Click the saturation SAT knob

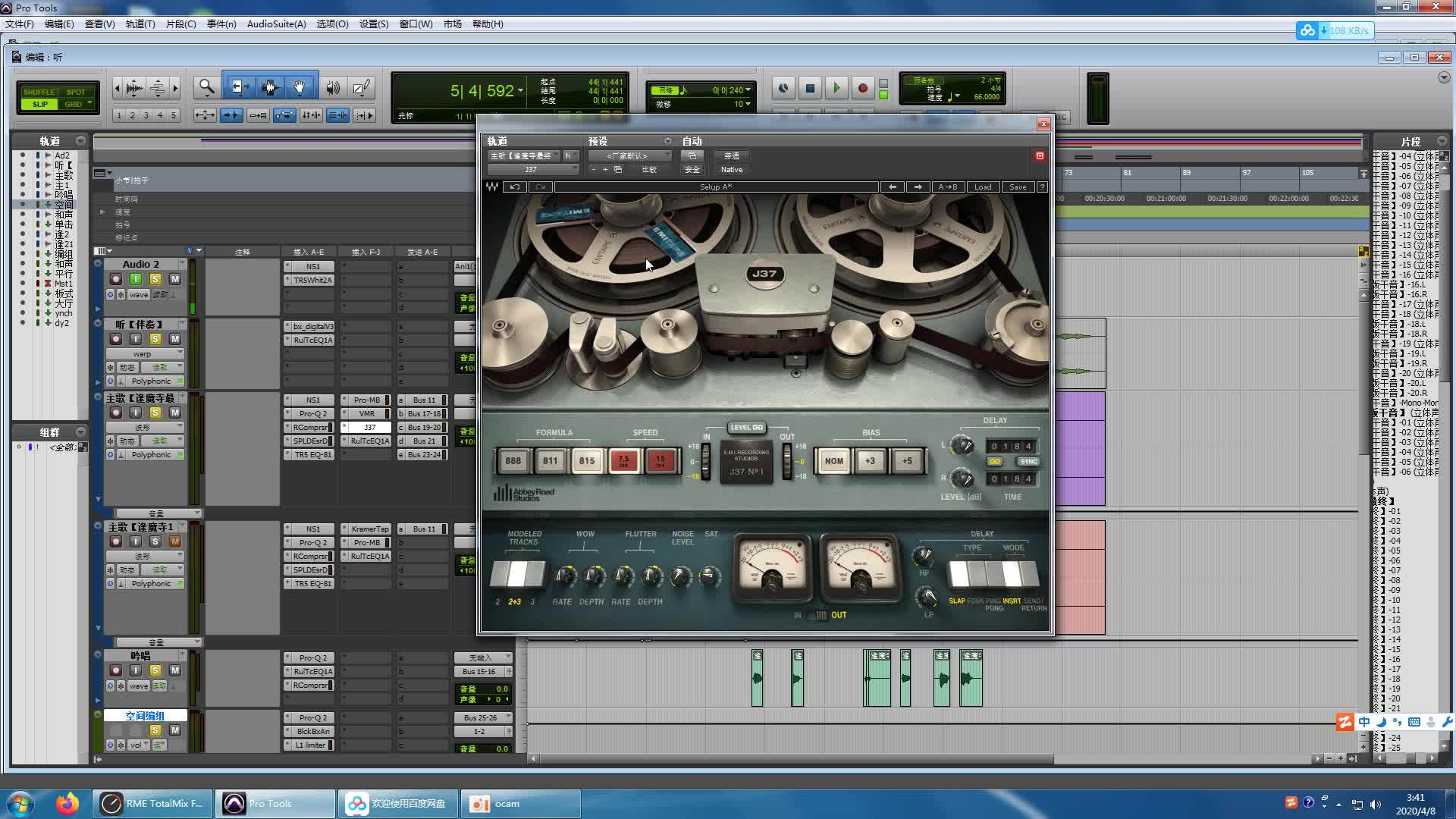(x=709, y=576)
